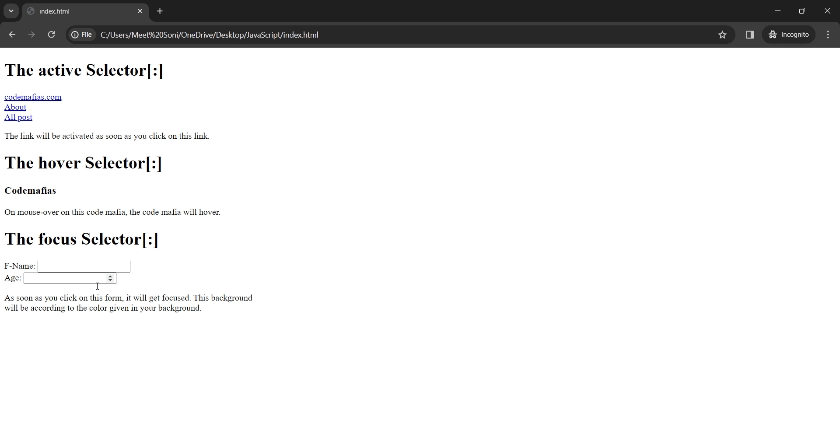840x446 pixels.
Task: Open the About link
Action: pos(15,107)
